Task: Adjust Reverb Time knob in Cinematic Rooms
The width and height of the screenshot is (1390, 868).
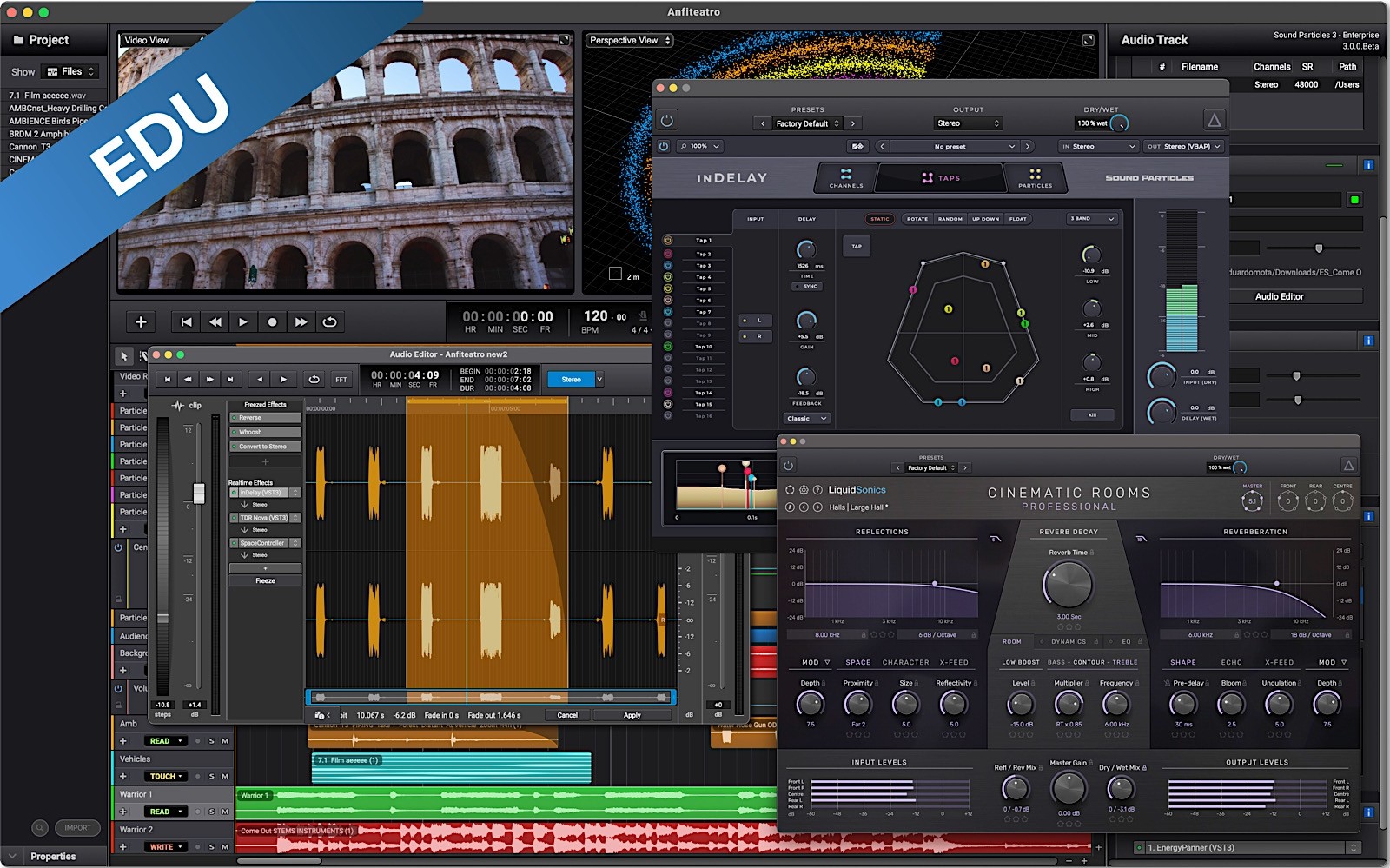Action: (1068, 584)
